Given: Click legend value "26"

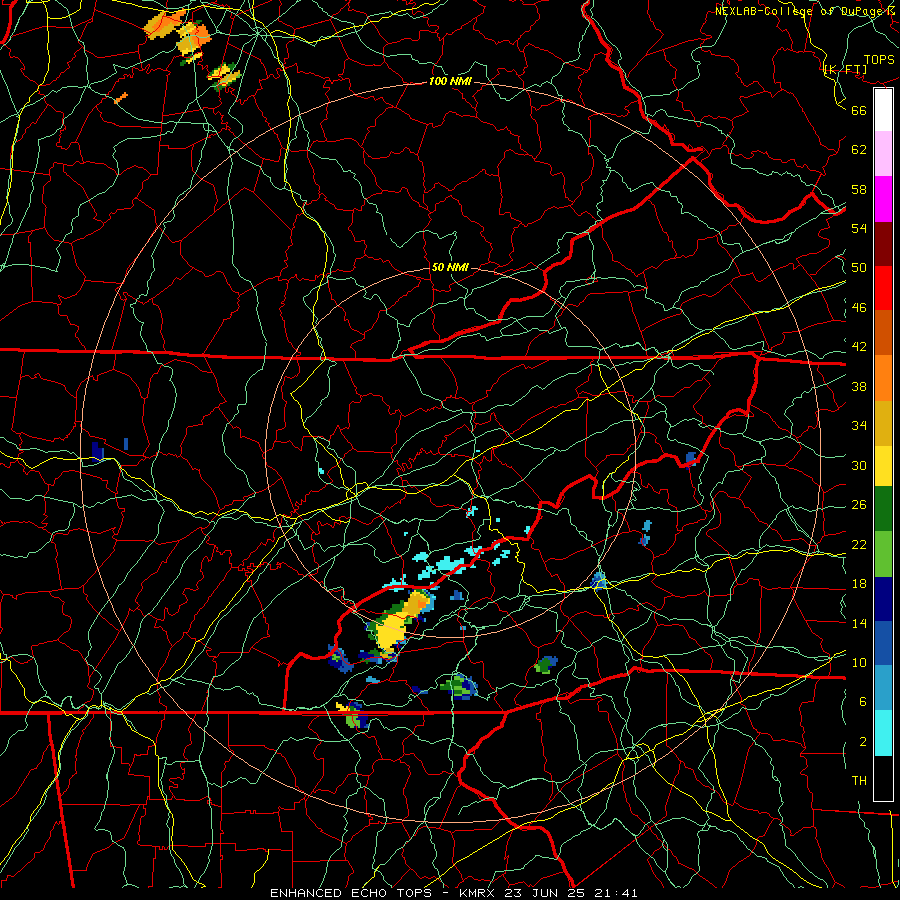Looking at the screenshot, I should tap(859, 505).
